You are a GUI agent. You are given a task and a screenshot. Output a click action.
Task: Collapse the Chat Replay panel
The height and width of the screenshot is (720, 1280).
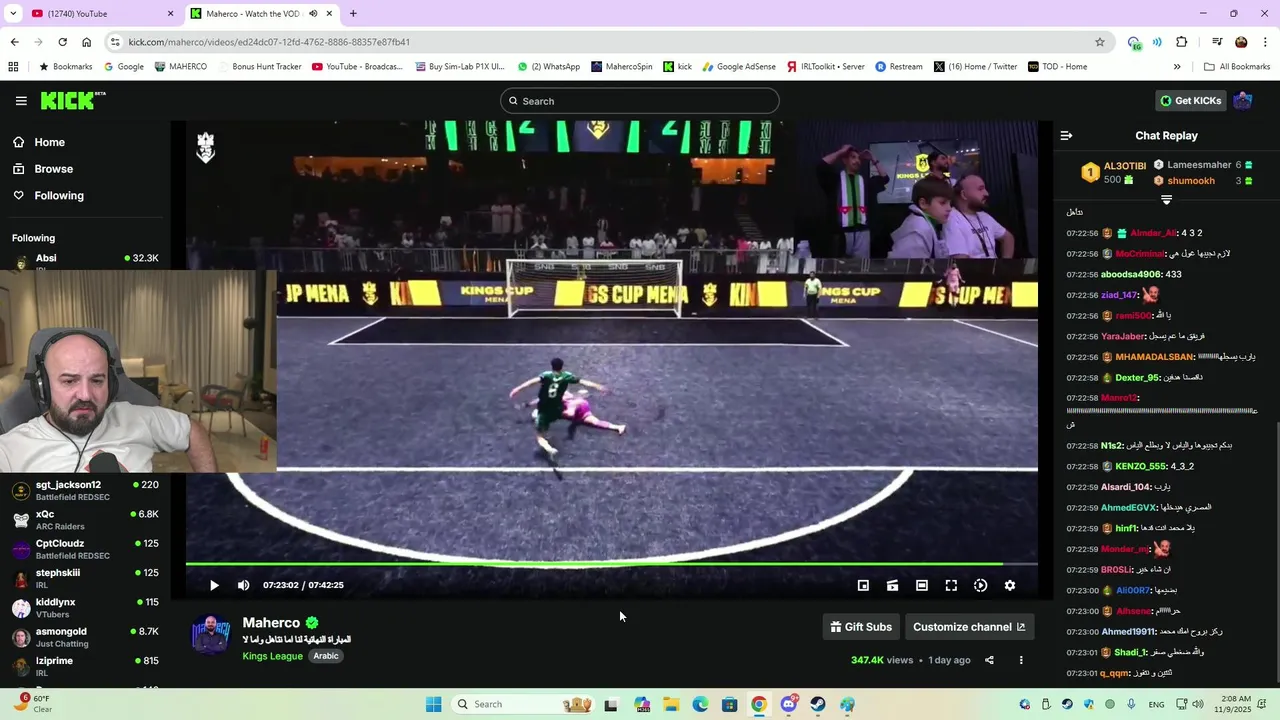coord(1066,135)
